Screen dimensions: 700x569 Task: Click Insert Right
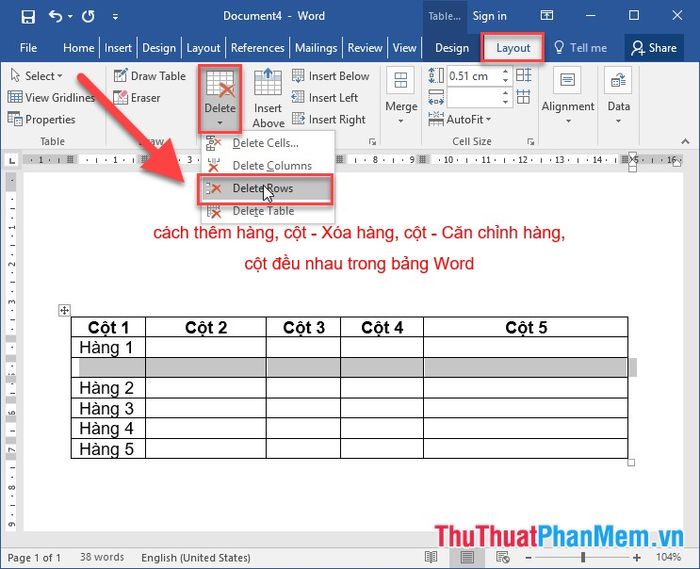point(329,119)
